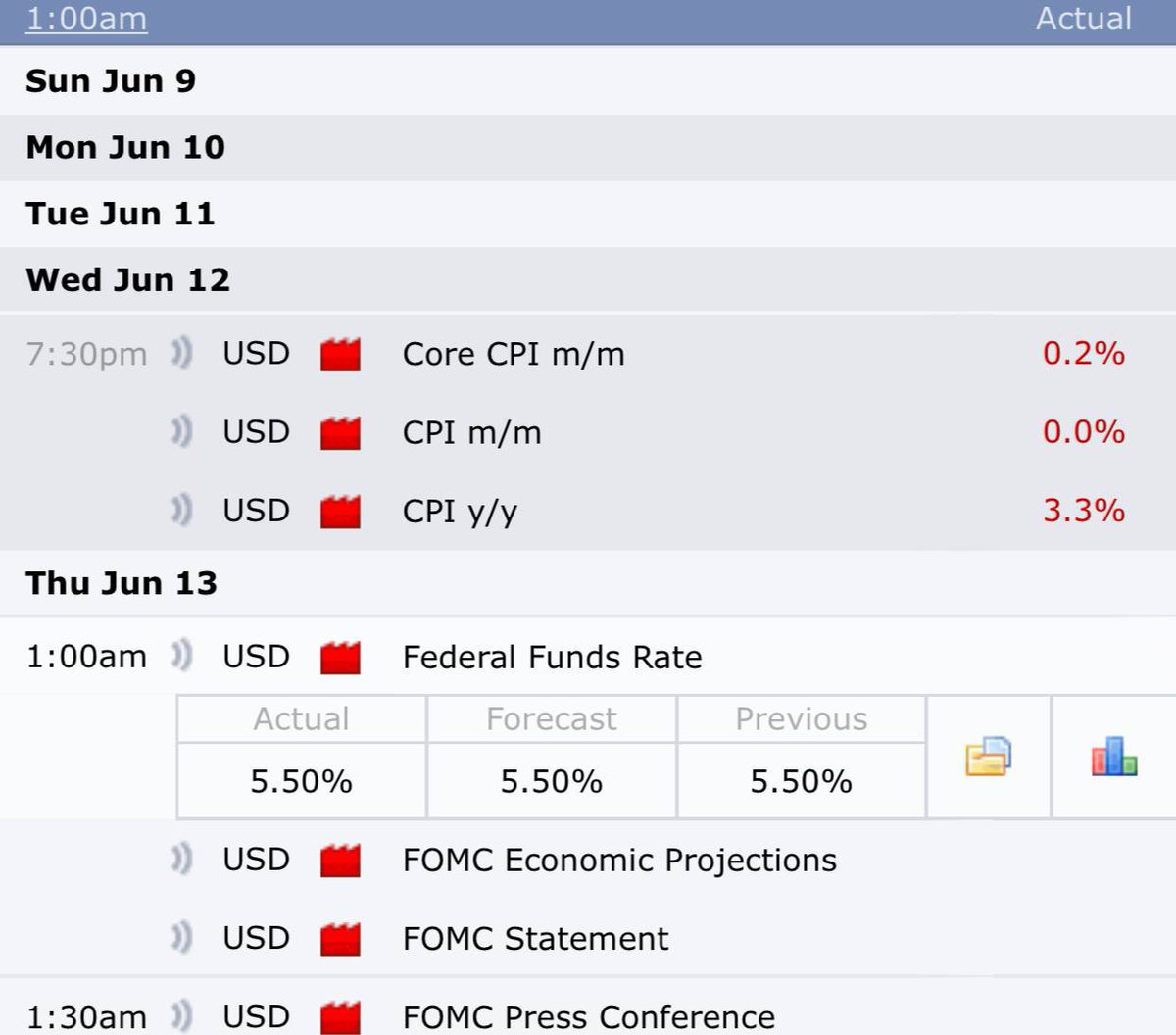Toggle the sound alert icon for Core CPI m/m

pos(181,353)
